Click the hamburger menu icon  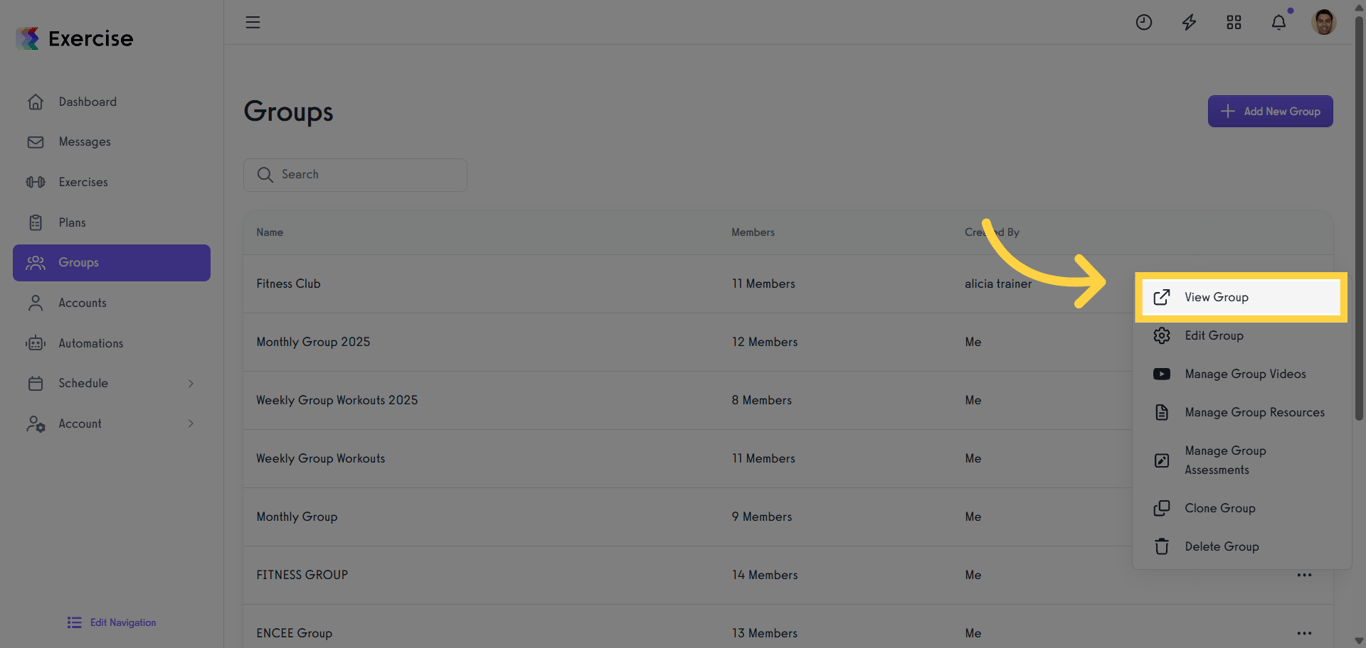(252, 21)
